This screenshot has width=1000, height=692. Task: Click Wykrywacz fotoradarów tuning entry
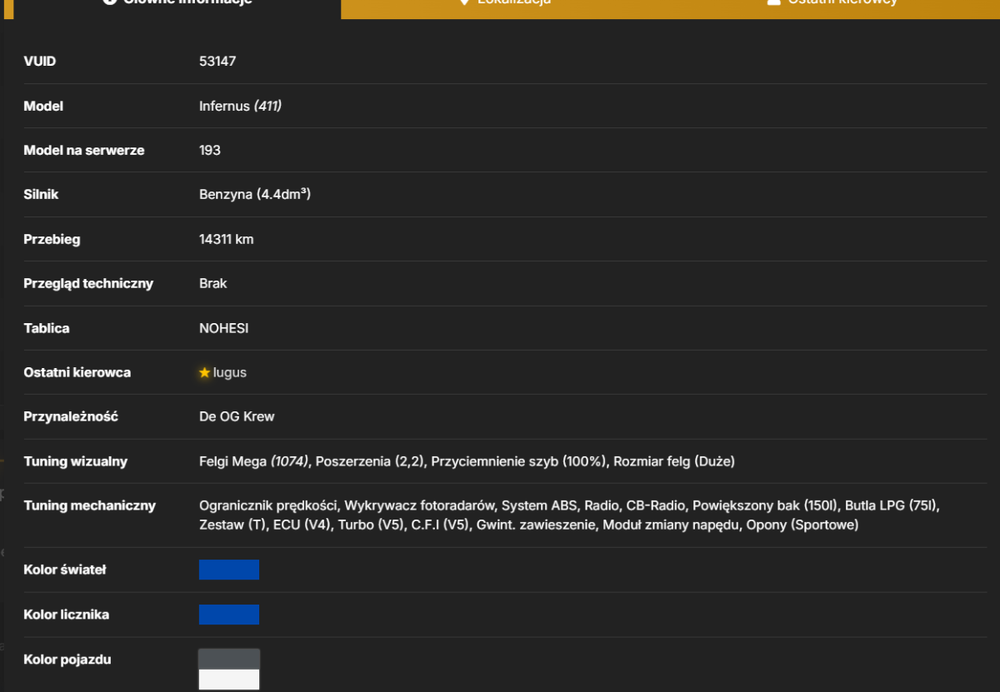[419, 506]
